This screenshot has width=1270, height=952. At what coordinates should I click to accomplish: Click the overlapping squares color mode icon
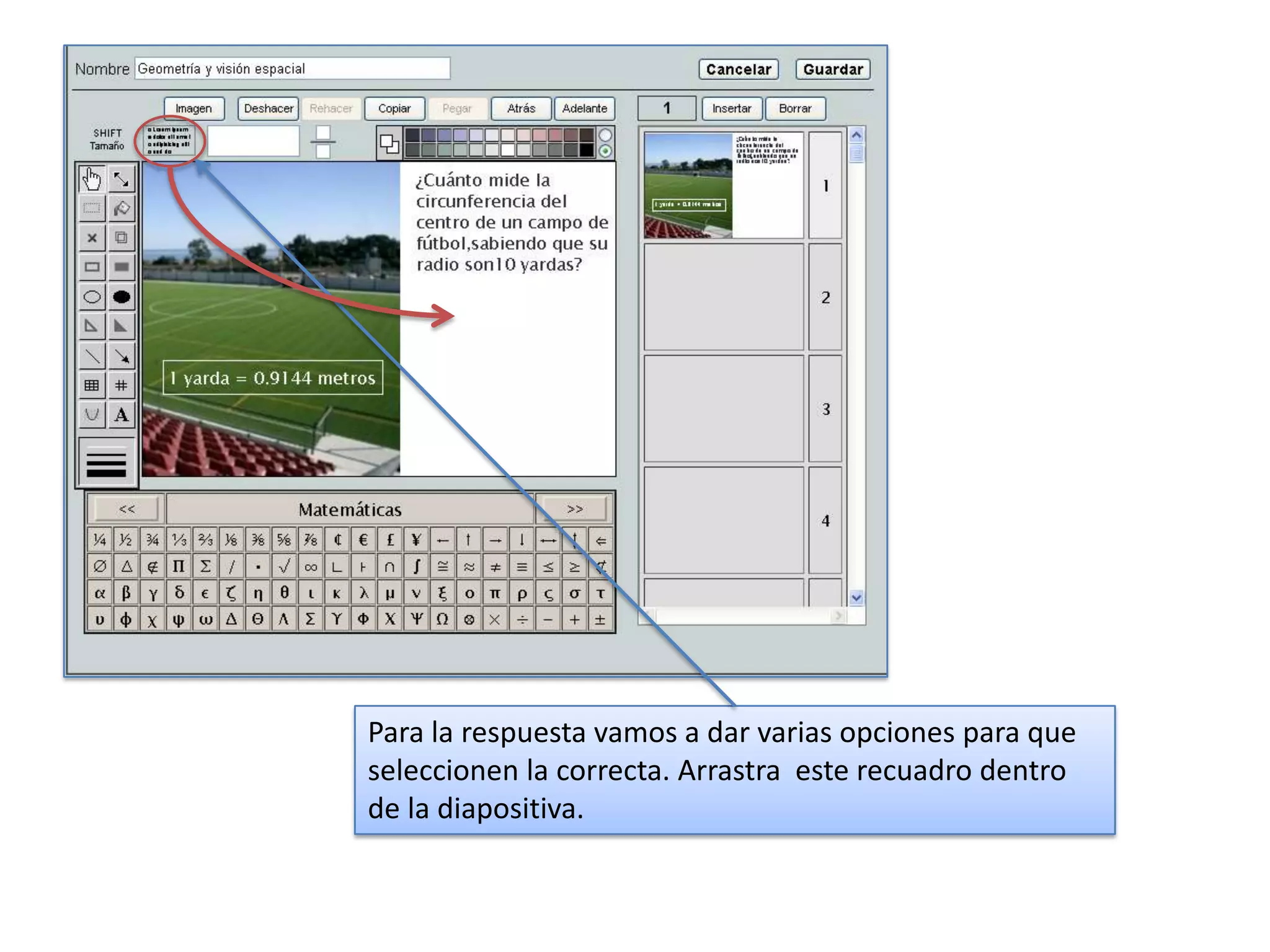tap(389, 144)
